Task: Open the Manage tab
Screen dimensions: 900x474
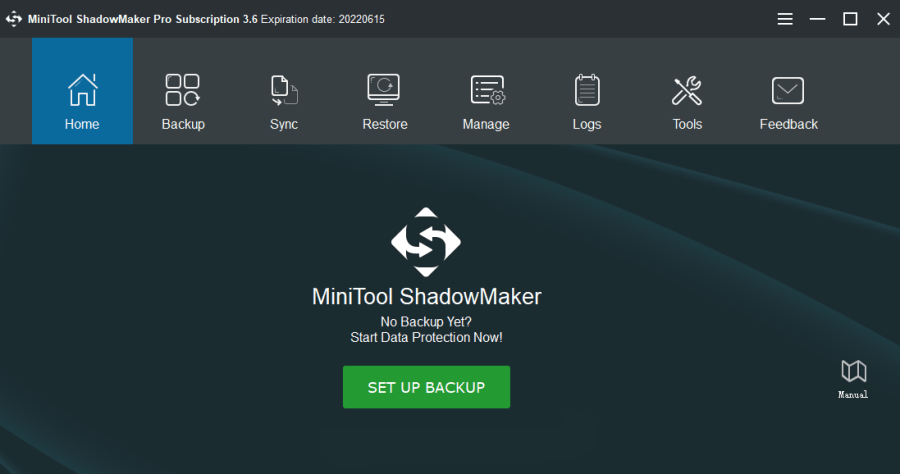Action: coord(486,91)
